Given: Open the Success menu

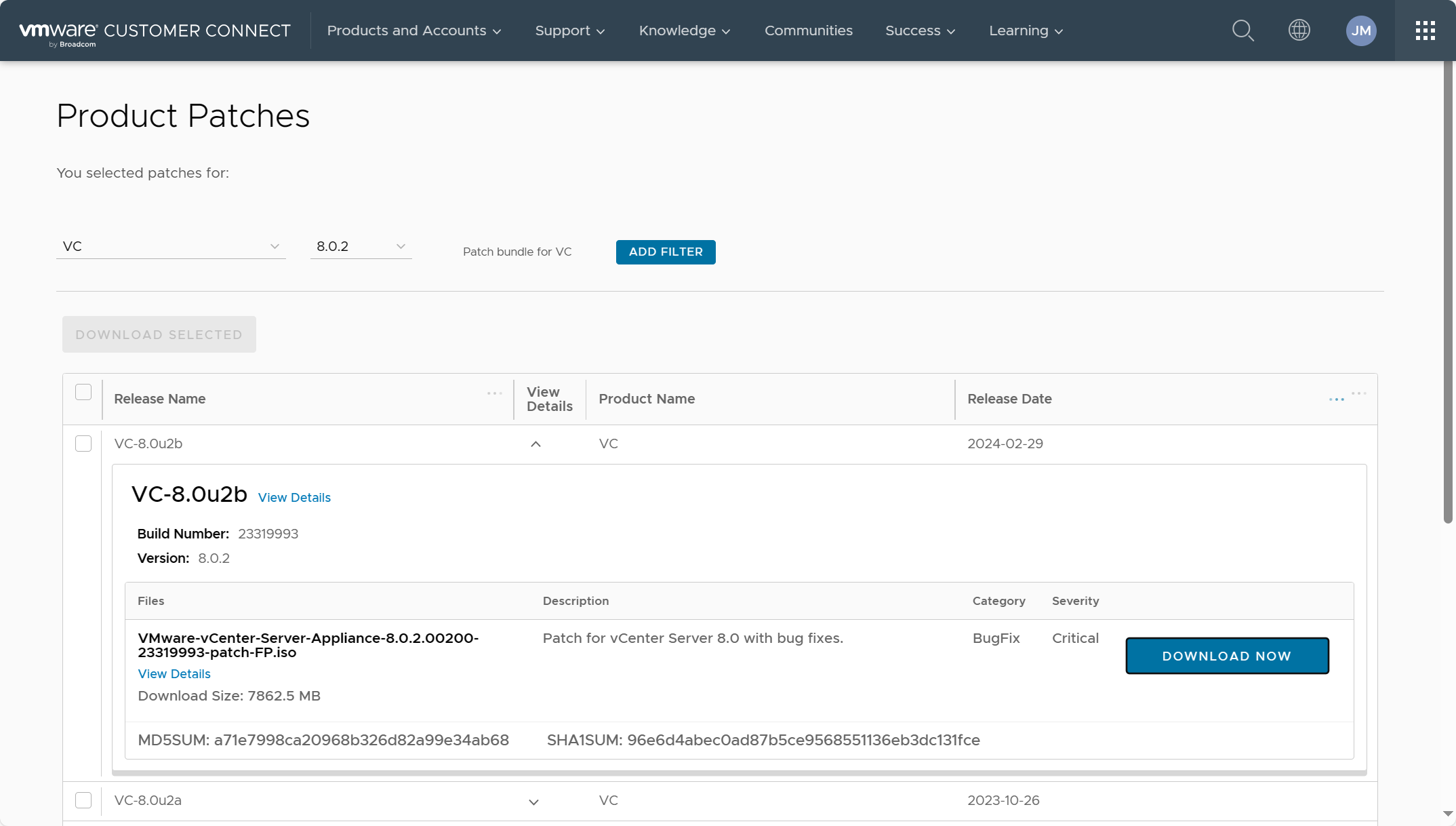Looking at the screenshot, I should pyautogui.click(x=921, y=31).
